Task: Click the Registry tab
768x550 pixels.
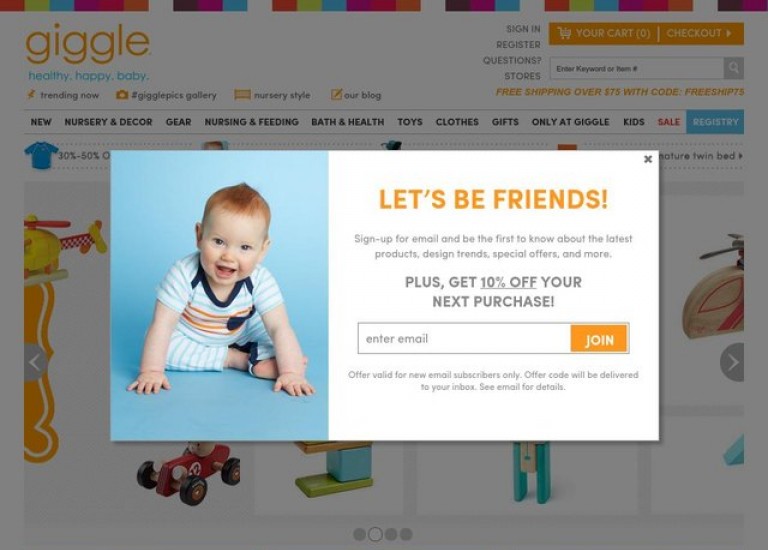Action: tap(715, 122)
